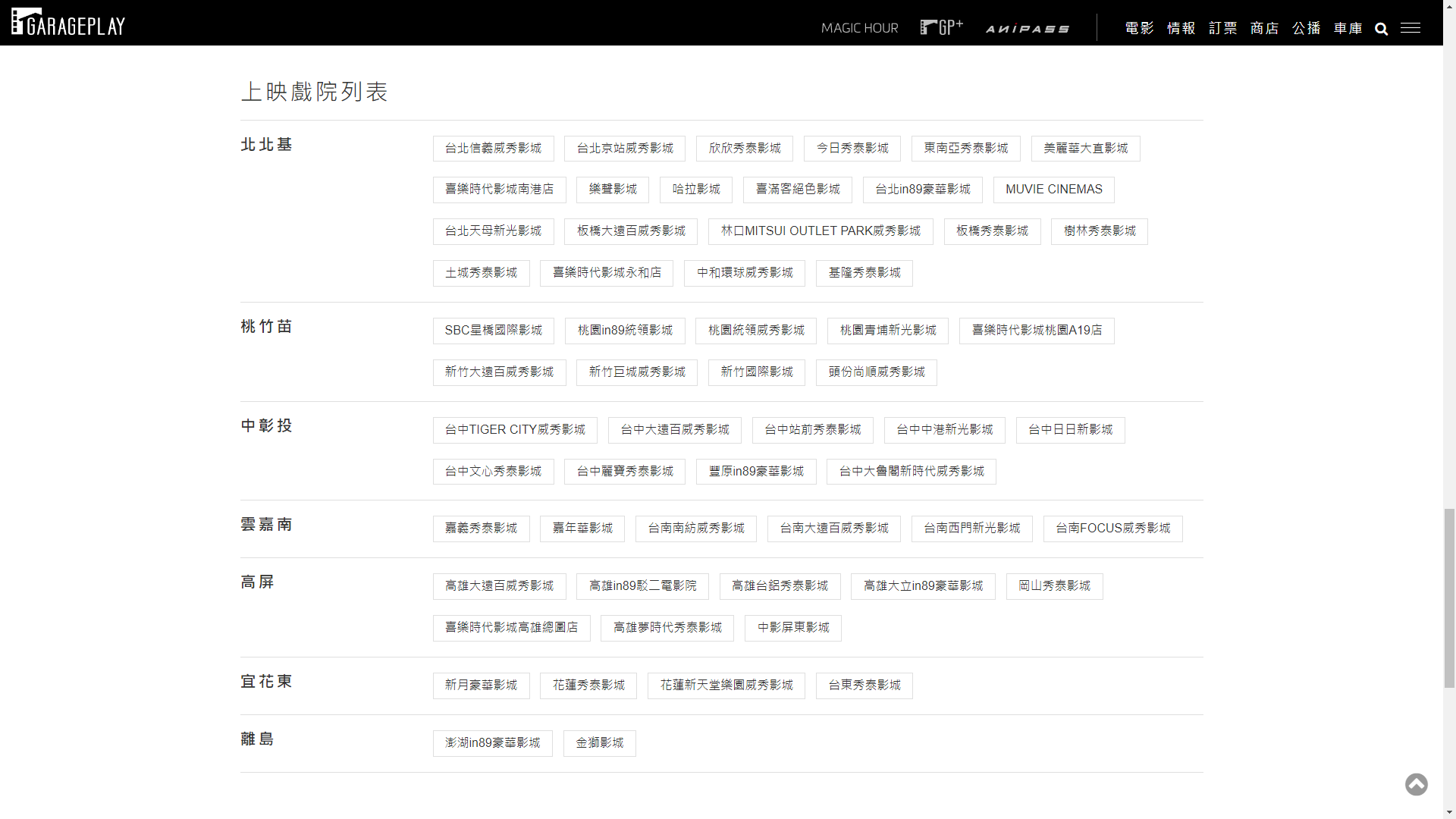Select 欣欣秀泰影城 theater
This screenshot has width=1456, height=819.
click(745, 149)
